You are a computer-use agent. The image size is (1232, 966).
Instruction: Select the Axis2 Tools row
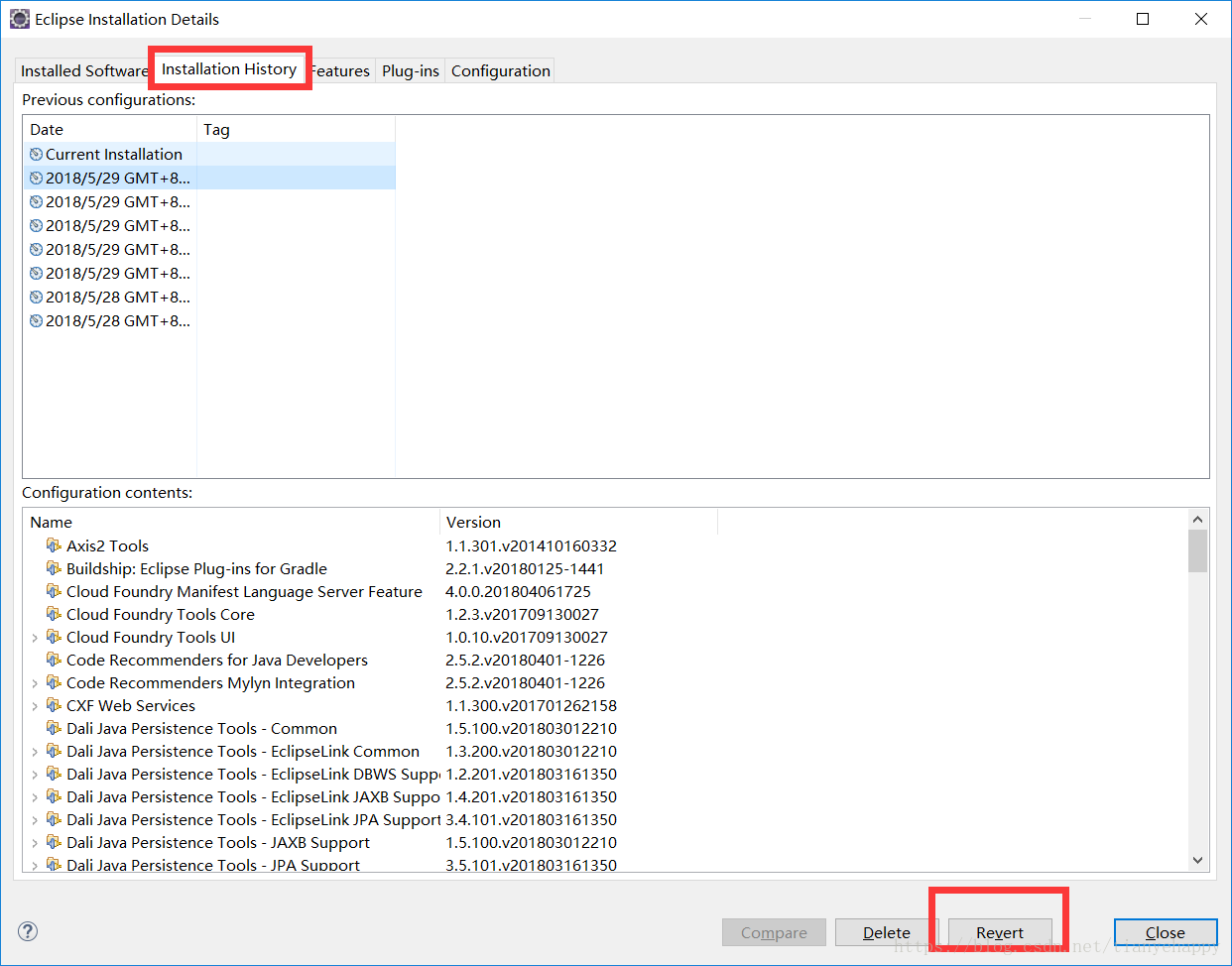pyautogui.click(x=107, y=545)
